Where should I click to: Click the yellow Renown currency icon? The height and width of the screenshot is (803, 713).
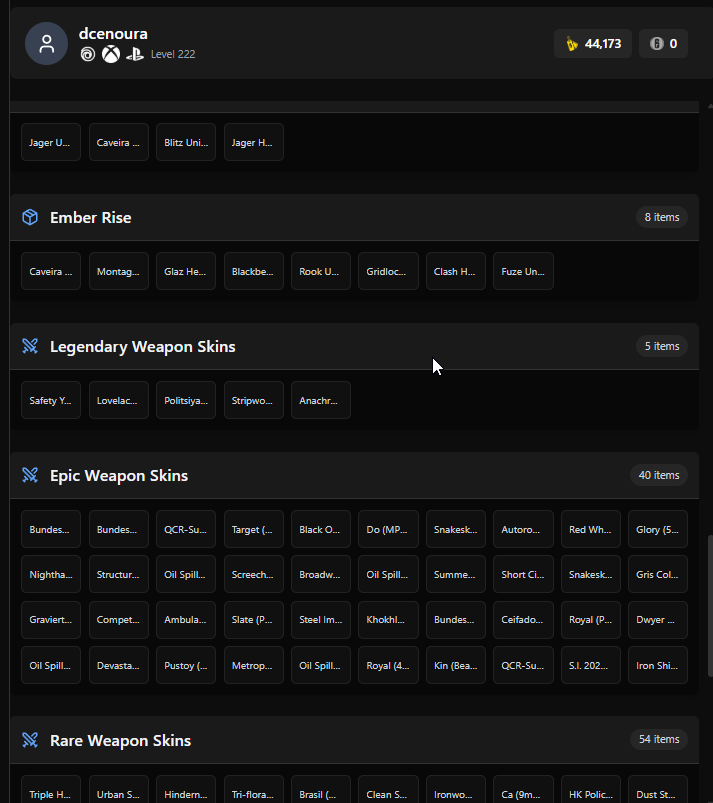pos(572,44)
